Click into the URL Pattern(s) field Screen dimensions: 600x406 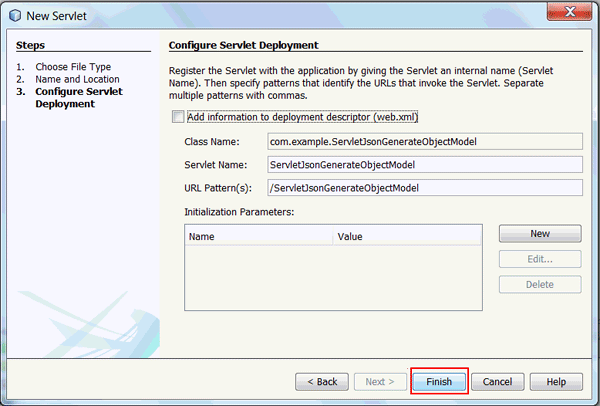click(x=424, y=187)
